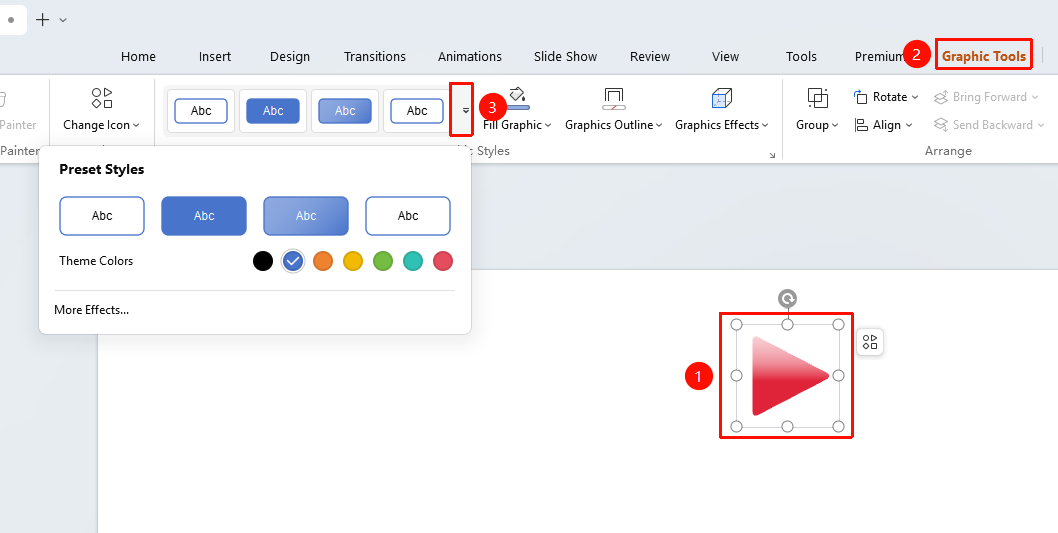Choose gradient blue preset in Preset Styles
Viewport: 1058px width, 533px height.
click(306, 216)
